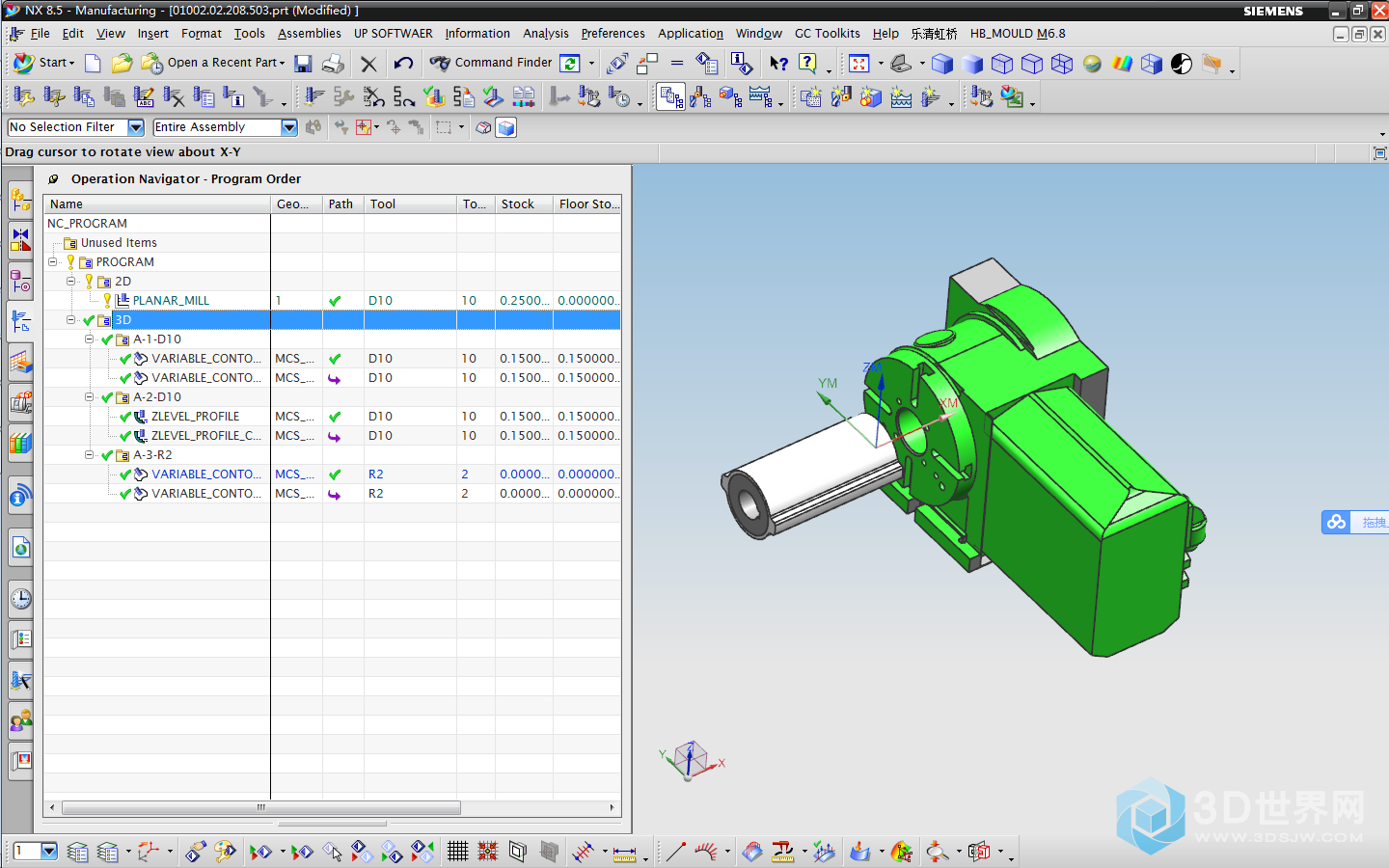
Task: Toggle the pin icon on Operation Navigator
Action: click(x=53, y=178)
